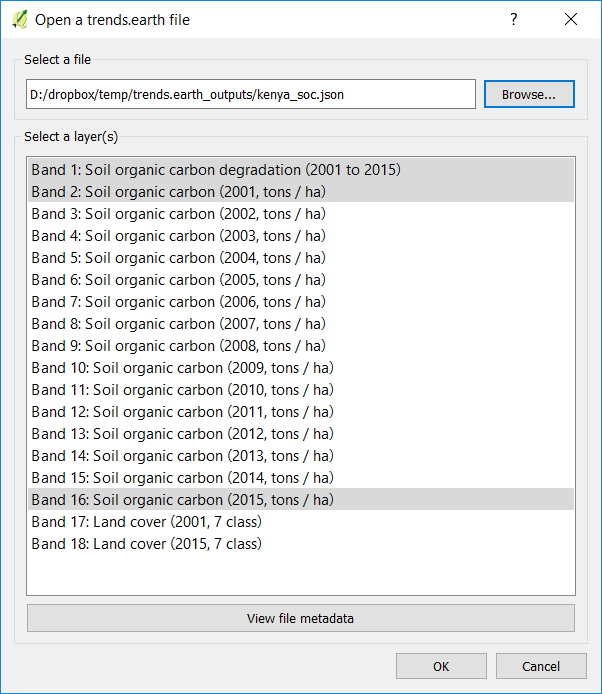Screen dimensions: 602x694
Task: Select Band 2: Soil organic carbon 2001
Action: [301, 192]
